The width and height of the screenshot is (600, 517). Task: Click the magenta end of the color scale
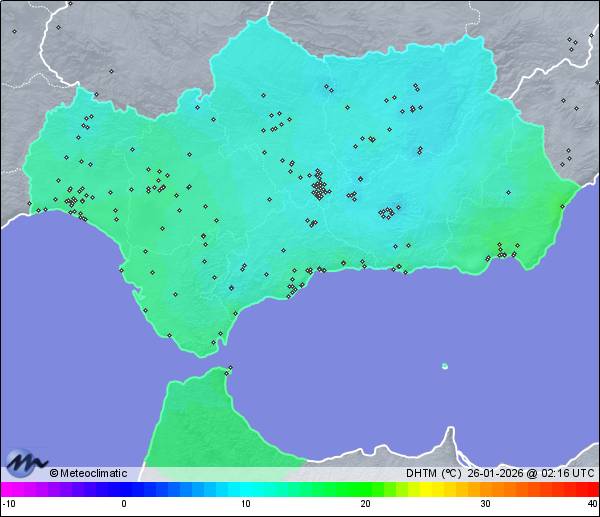coord(8,489)
